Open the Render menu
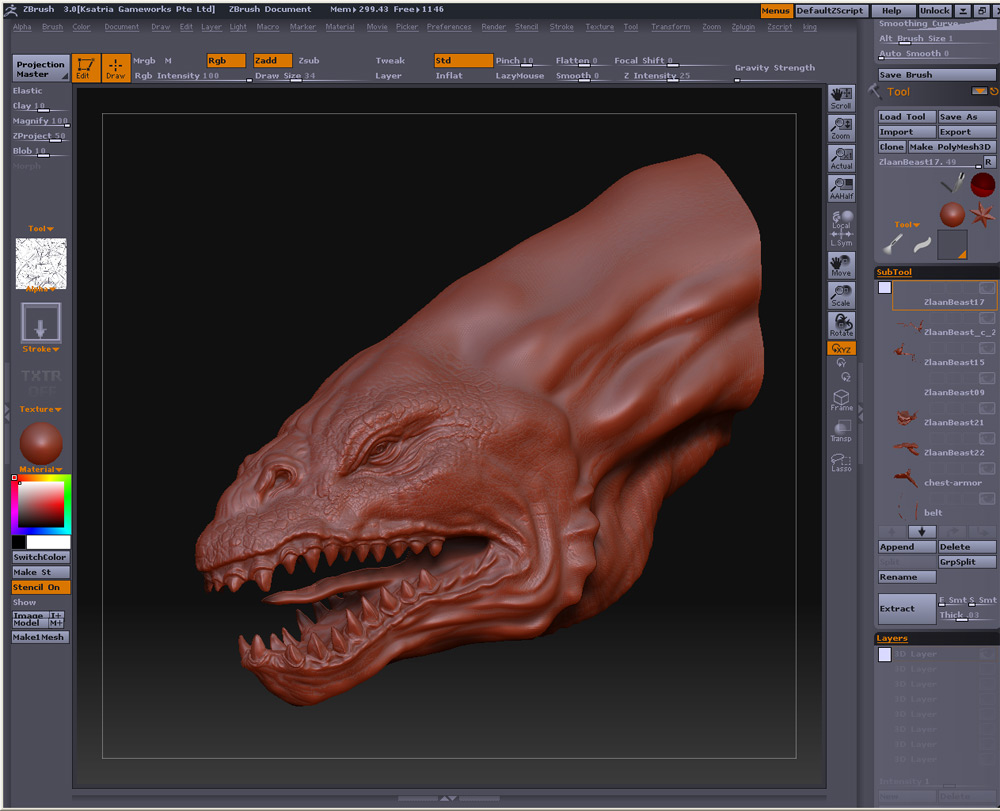The height and width of the screenshot is (811, 1000). (x=494, y=27)
